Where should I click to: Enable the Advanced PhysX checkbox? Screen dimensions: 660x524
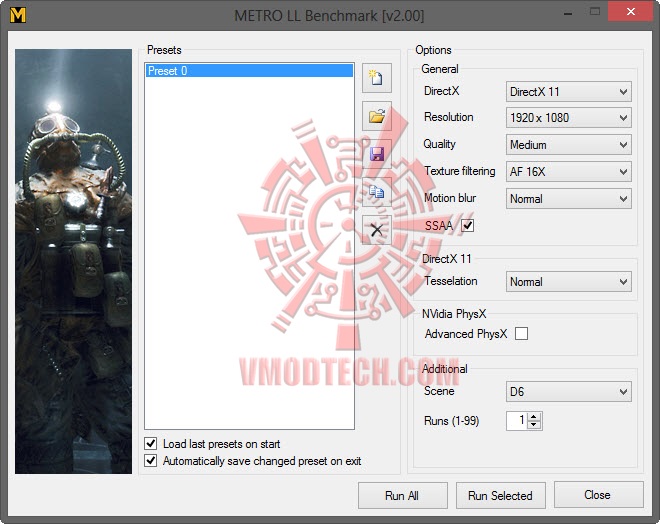(x=521, y=333)
